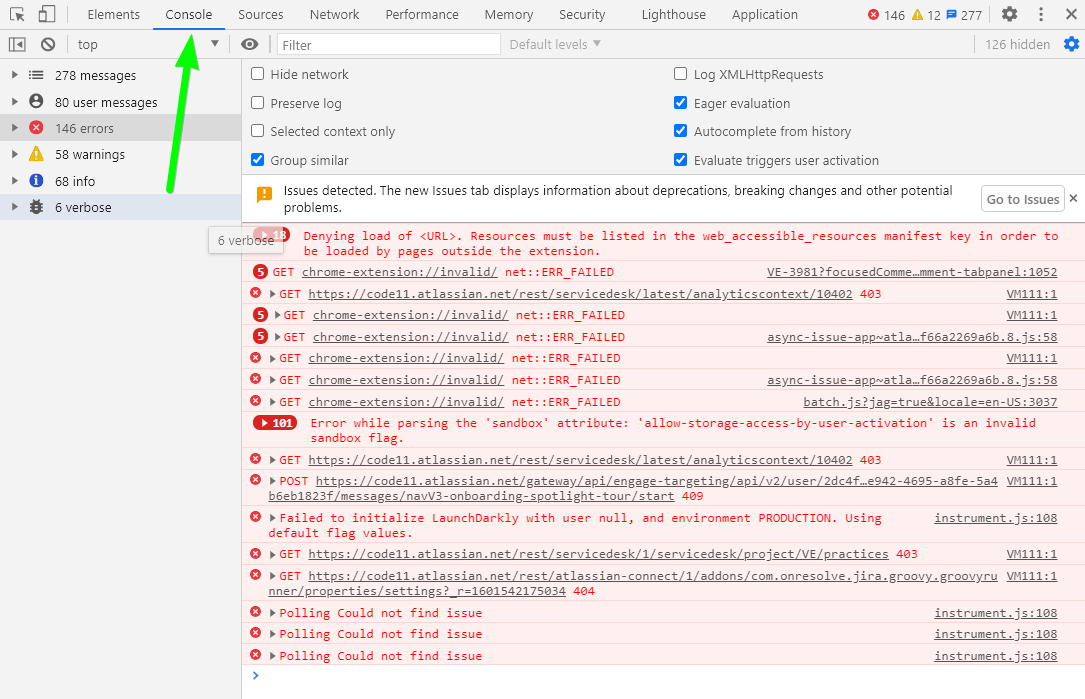Open the Network tab
1085x699 pixels.
point(335,15)
